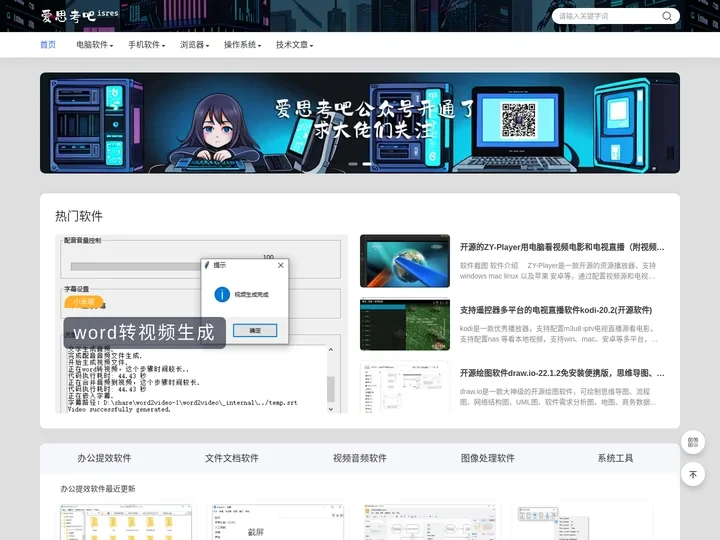Select the first banner carousel dot
The image size is (720, 540).
pos(353,164)
